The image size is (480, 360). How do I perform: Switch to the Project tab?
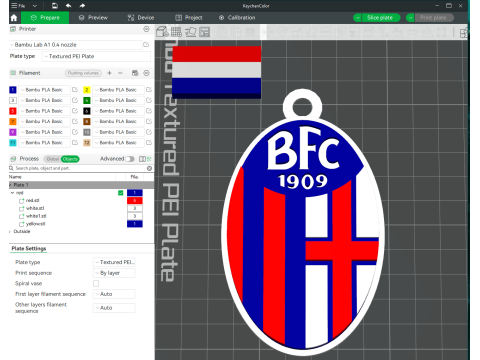point(189,18)
